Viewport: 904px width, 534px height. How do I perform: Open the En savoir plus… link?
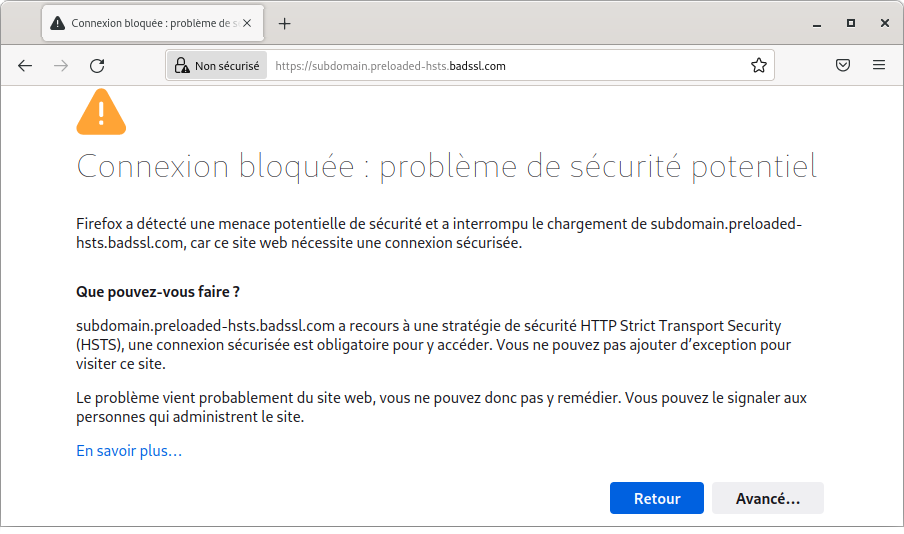pos(129,451)
